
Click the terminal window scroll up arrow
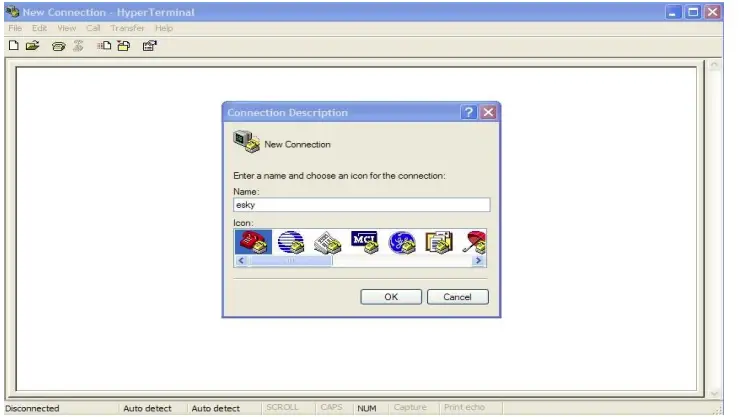[x=714, y=65]
